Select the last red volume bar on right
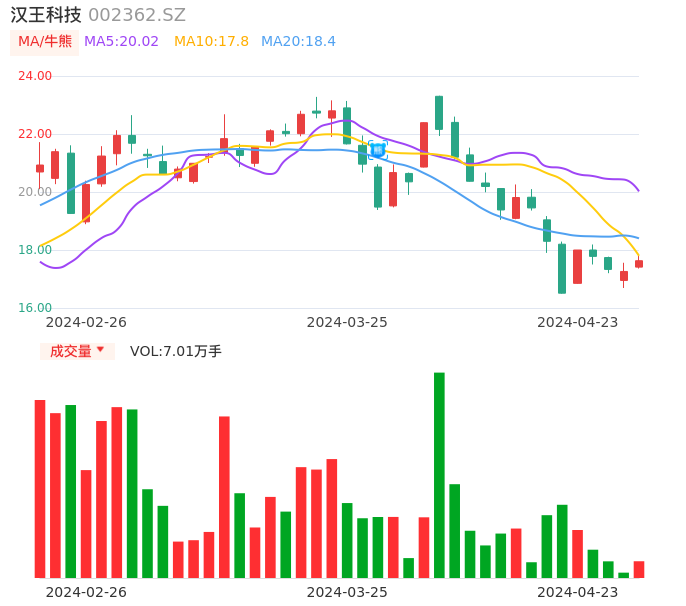 (639, 569)
